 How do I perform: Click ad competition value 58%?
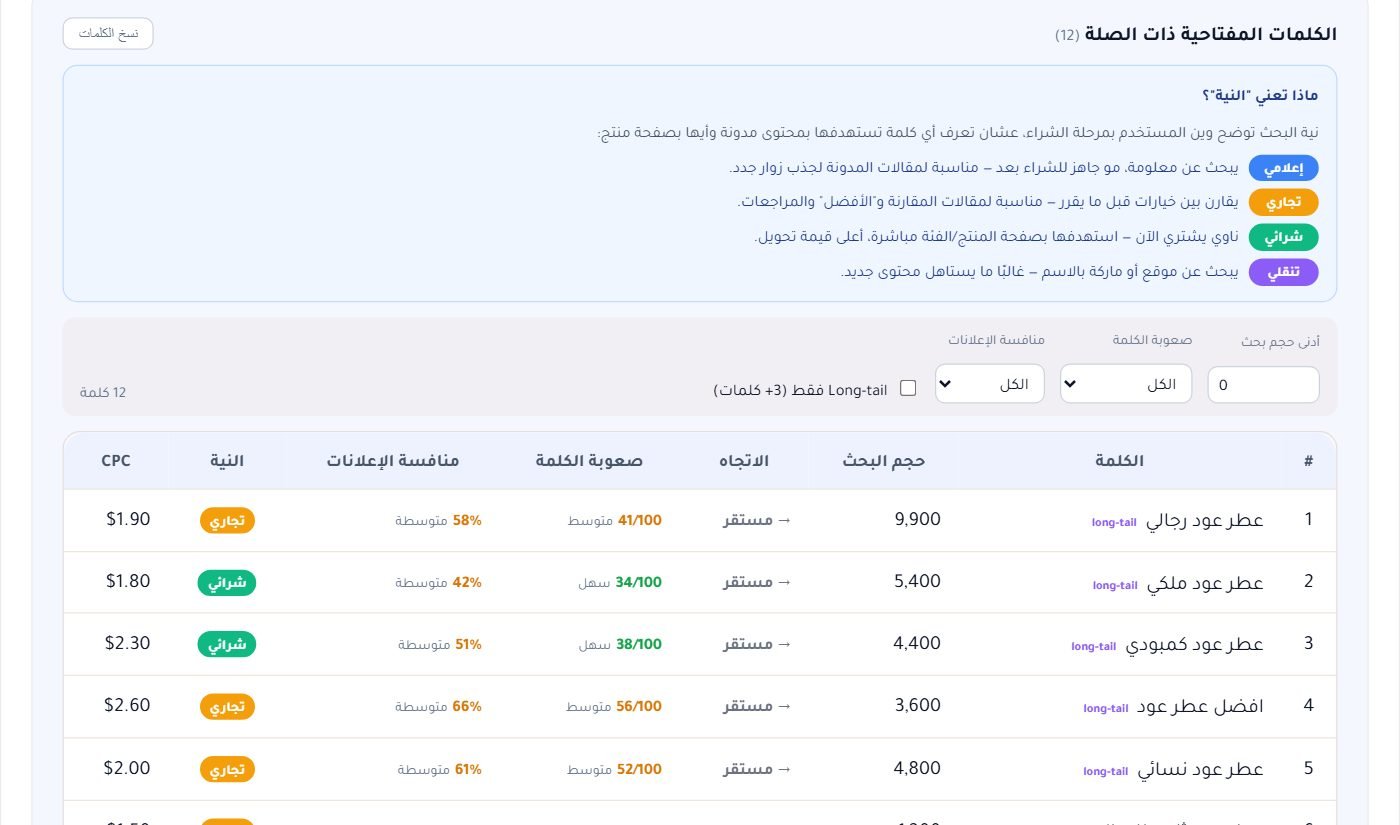[x=467, y=521]
